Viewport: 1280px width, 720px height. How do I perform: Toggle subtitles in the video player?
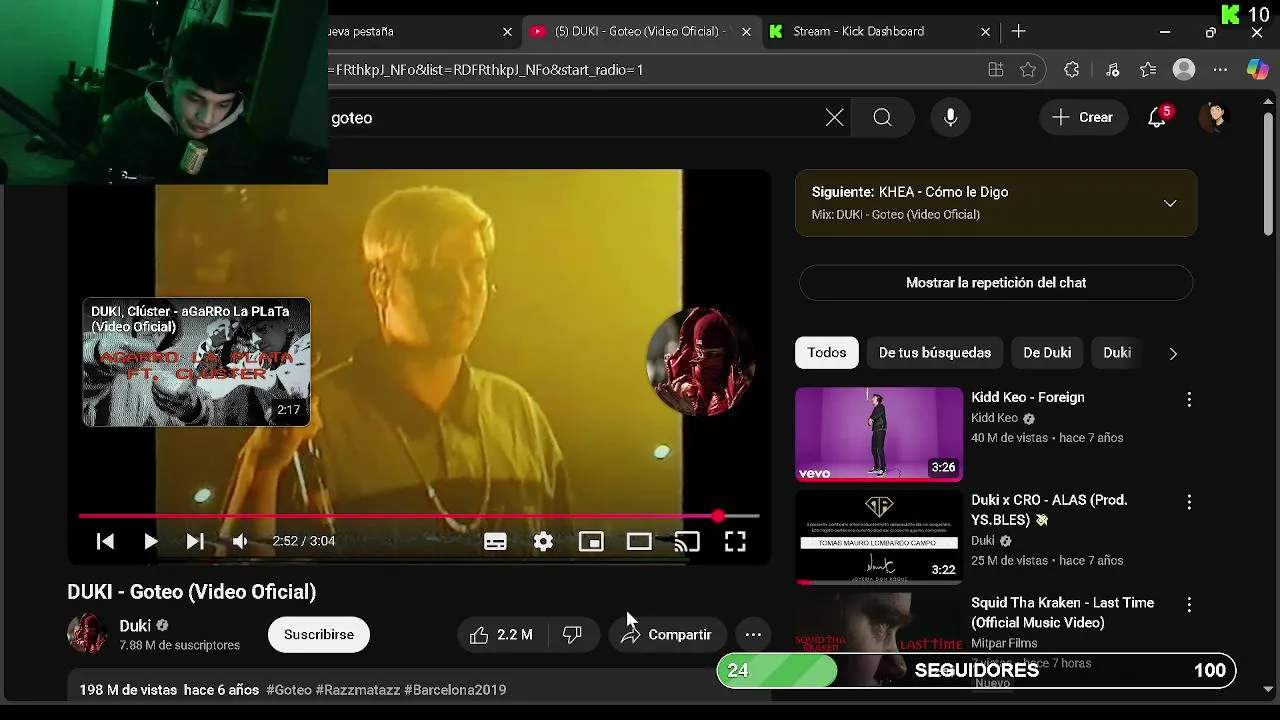pos(495,541)
